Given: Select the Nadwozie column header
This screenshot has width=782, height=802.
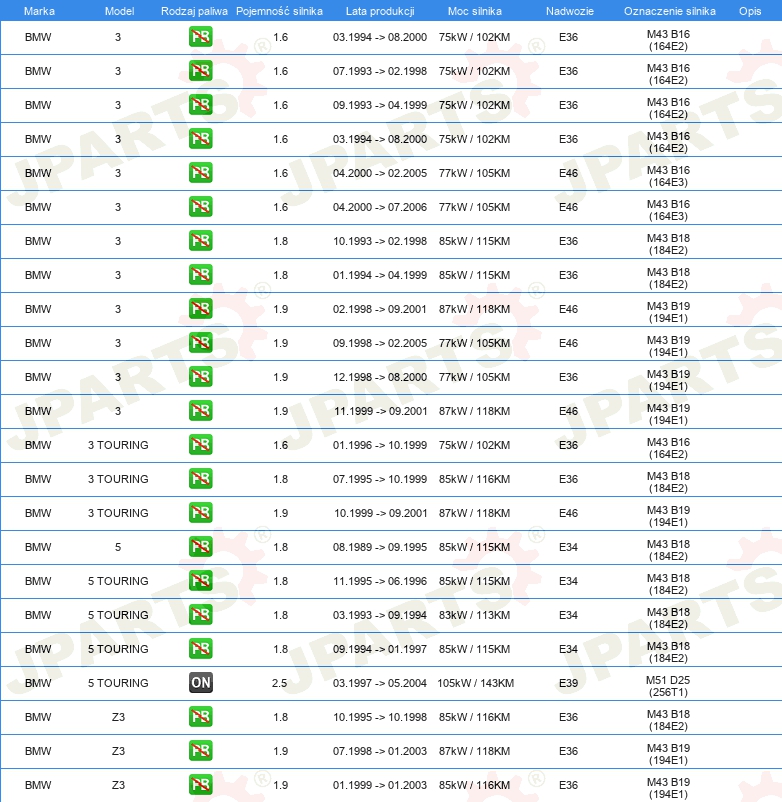Looking at the screenshot, I should click(570, 11).
